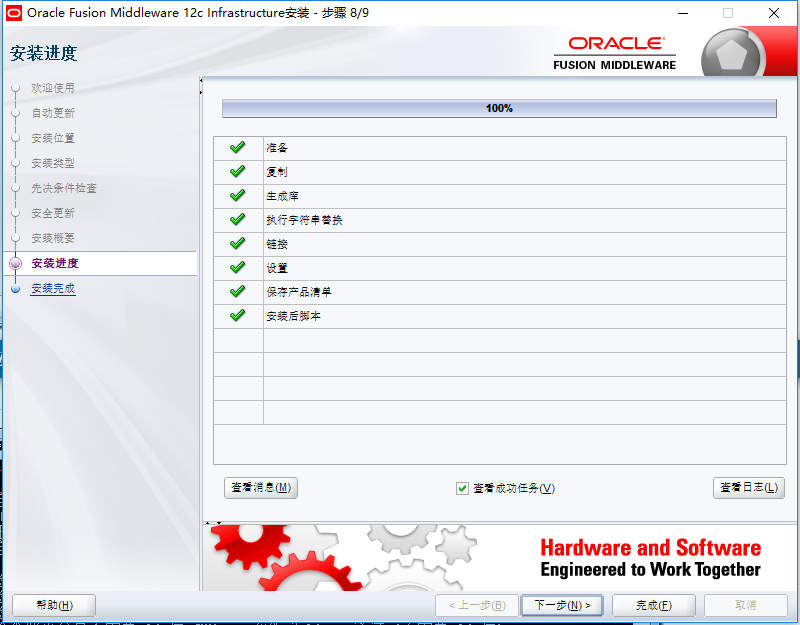Viewport: 800px width, 625px height.
Task: Click the Oracle icon in title bar
Action: click(14, 13)
